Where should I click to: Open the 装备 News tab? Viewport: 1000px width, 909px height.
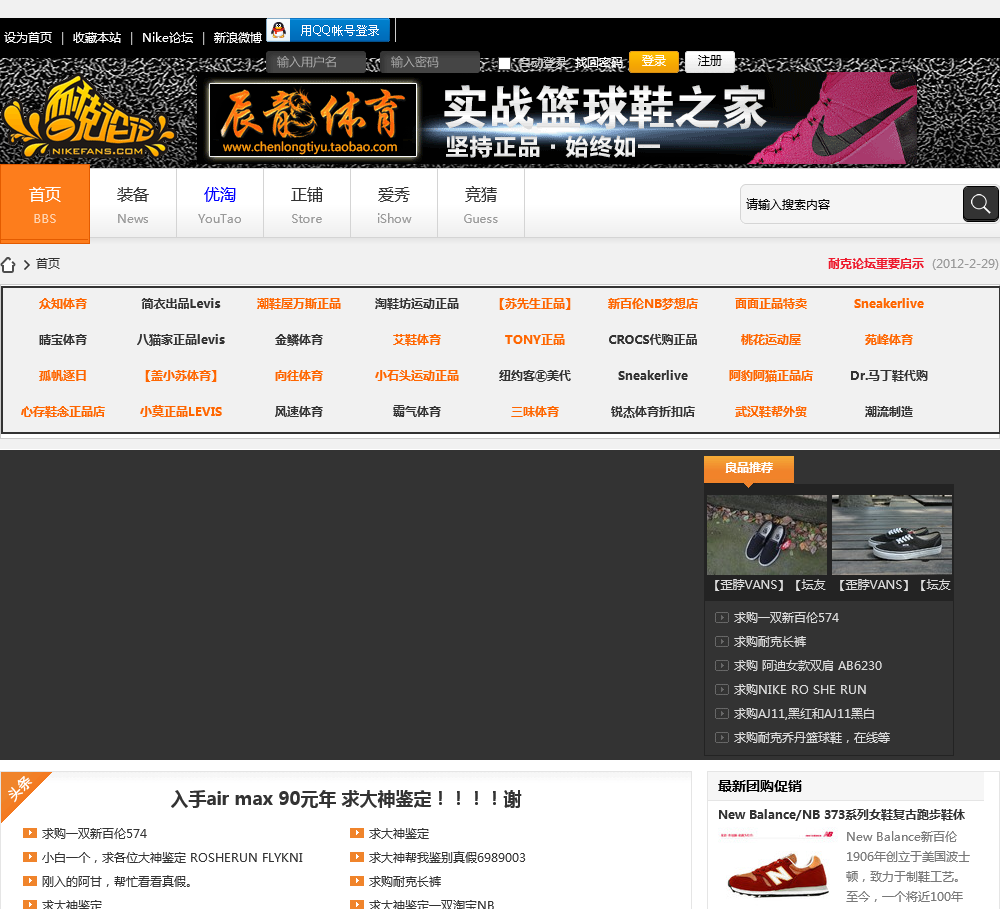pos(133,204)
